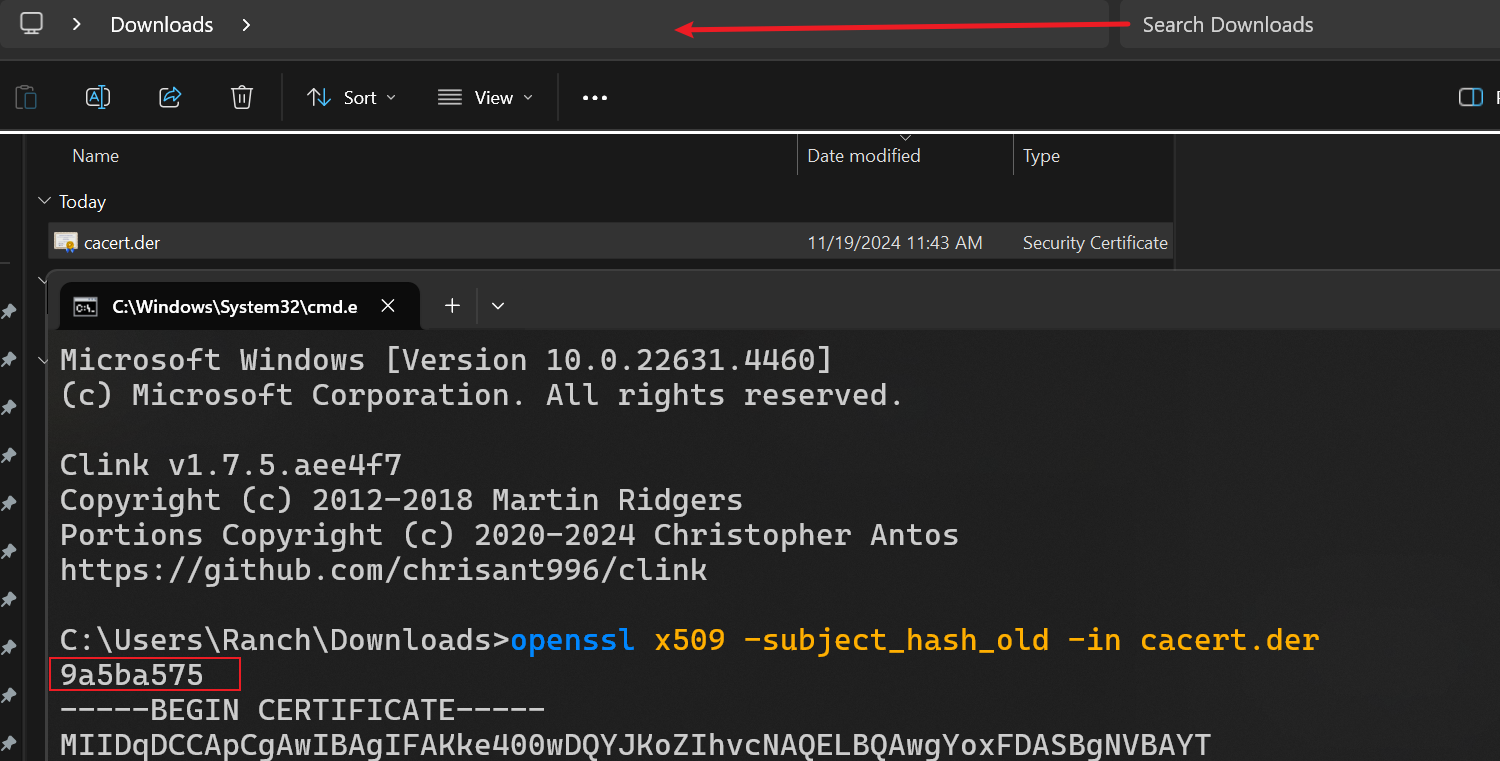Click the cacert.der certificate file icon

tap(66, 242)
